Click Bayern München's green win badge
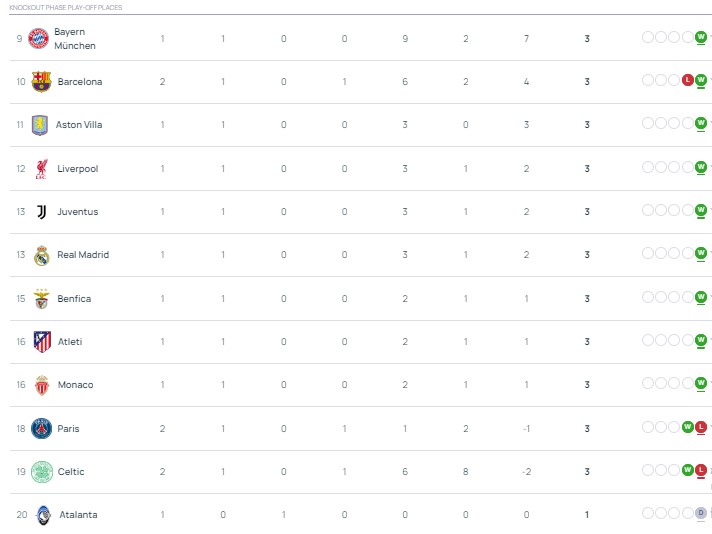The height and width of the screenshot is (534, 712). click(701, 37)
